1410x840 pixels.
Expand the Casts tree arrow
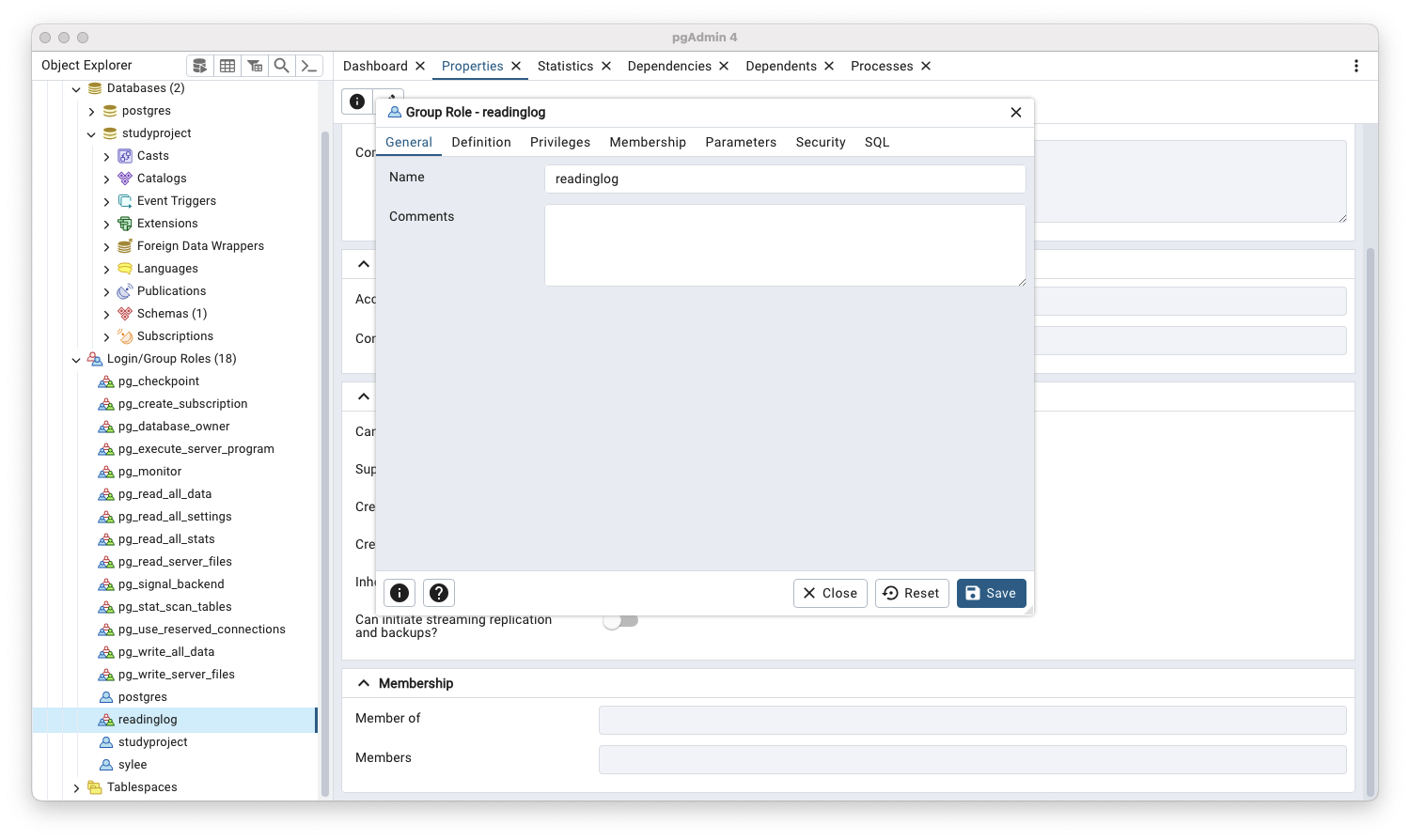(106, 157)
